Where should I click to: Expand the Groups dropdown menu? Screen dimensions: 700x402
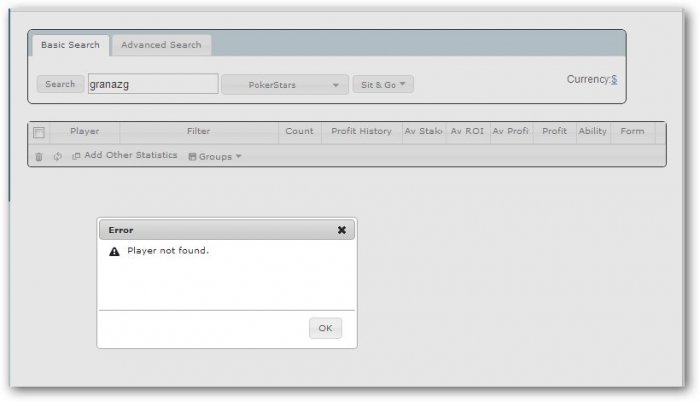tap(215, 156)
